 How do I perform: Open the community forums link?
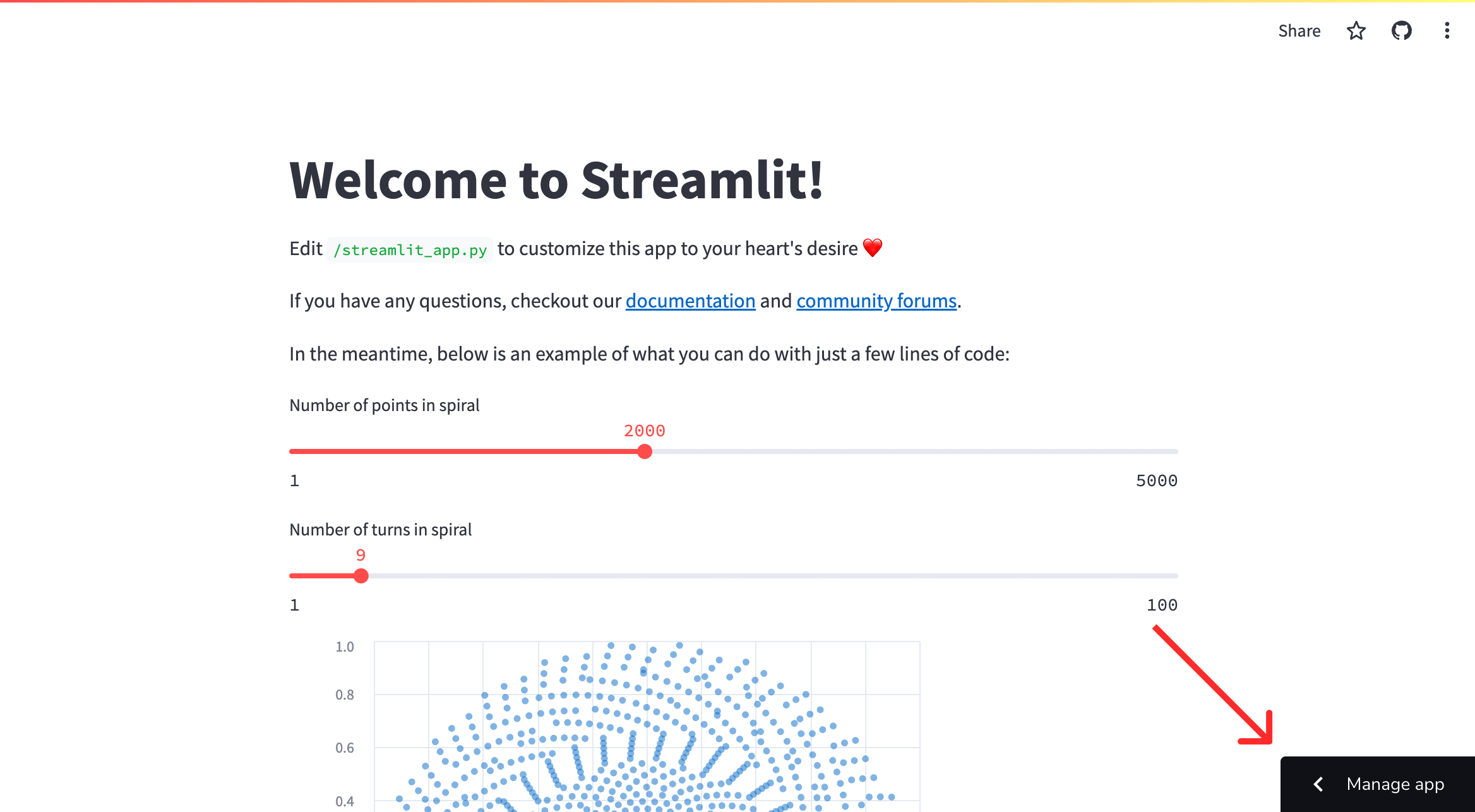pos(876,301)
